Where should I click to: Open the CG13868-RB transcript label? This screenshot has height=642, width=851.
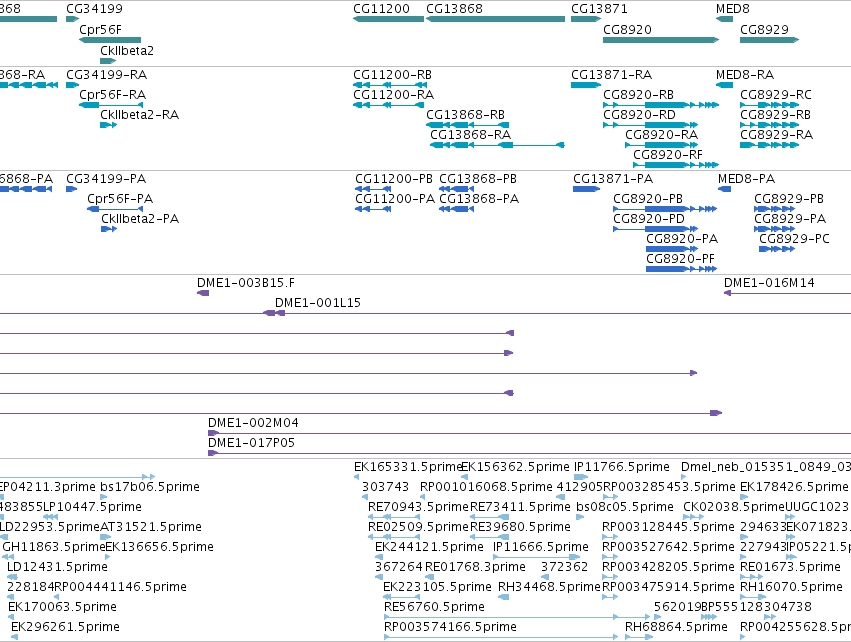pyautogui.click(x=466, y=115)
